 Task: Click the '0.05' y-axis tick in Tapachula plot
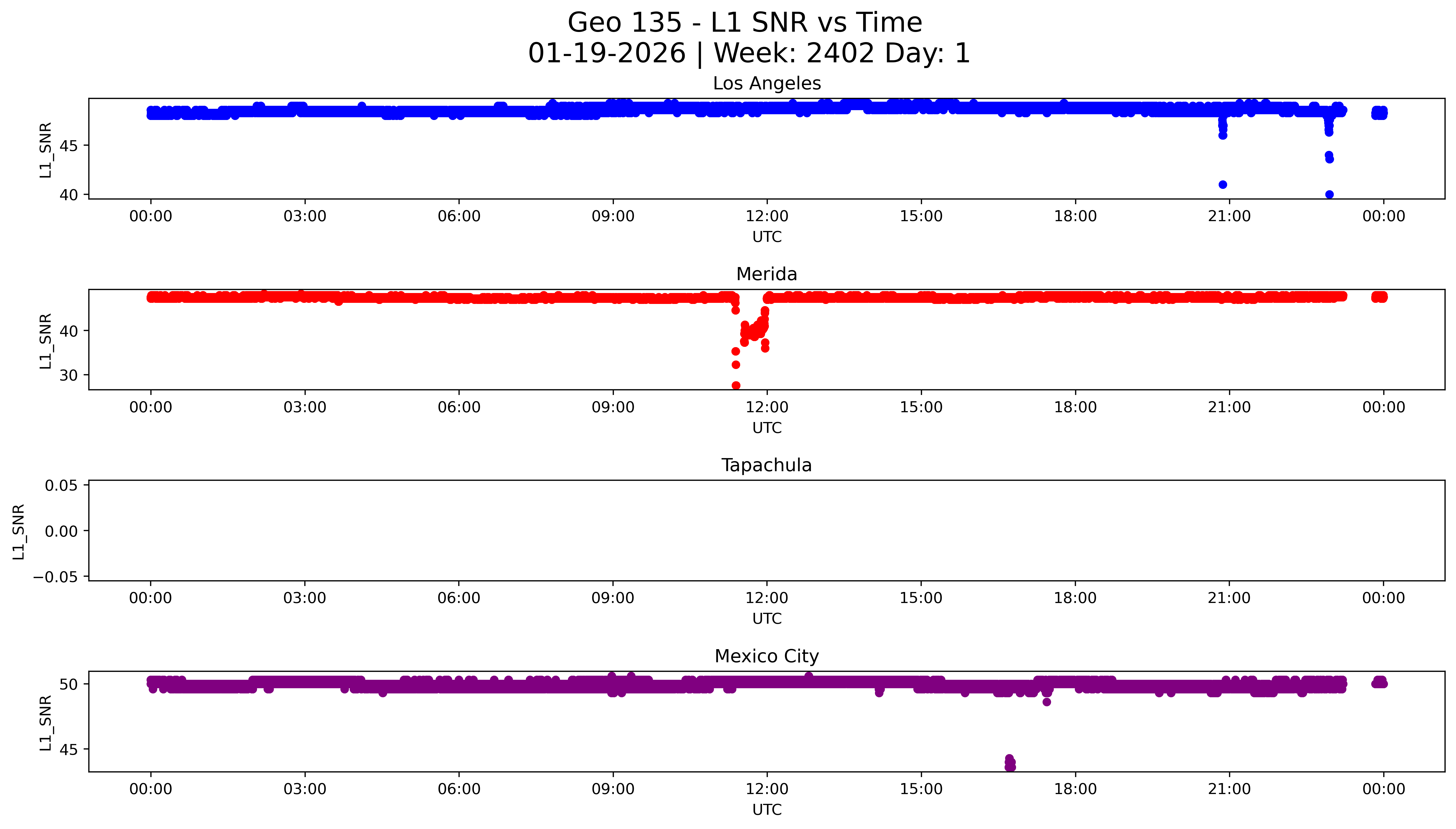tap(62, 486)
